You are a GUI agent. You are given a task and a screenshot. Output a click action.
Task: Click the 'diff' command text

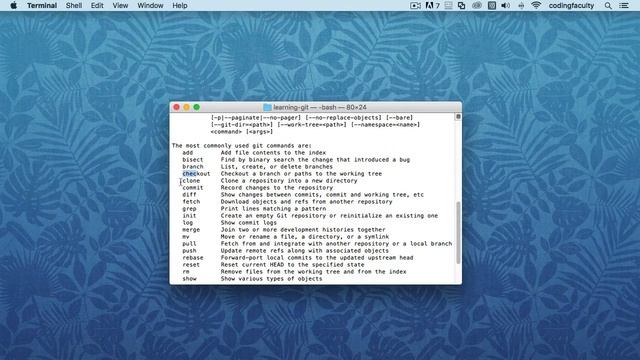pyautogui.click(x=189, y=195)
